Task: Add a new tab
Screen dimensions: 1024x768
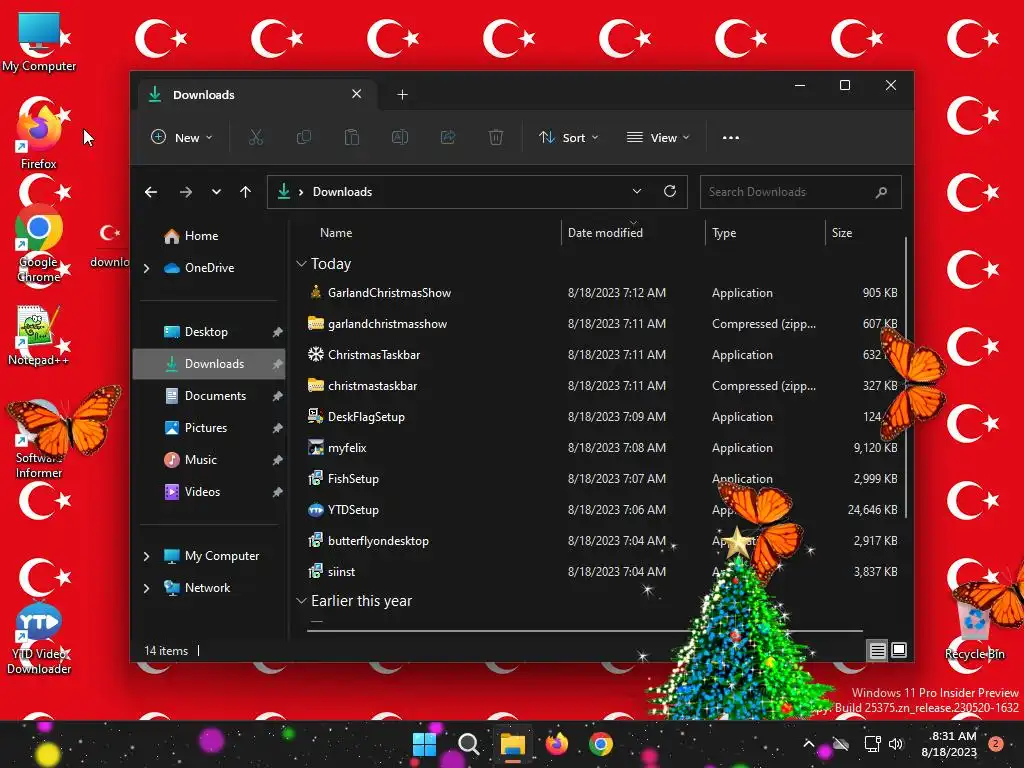Action: [x=402, y=95]
